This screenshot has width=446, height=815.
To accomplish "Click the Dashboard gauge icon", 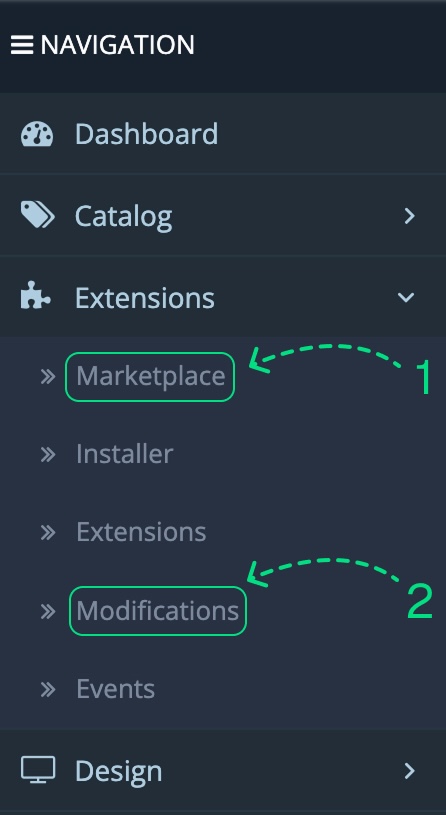I will (x=37, y=134).
